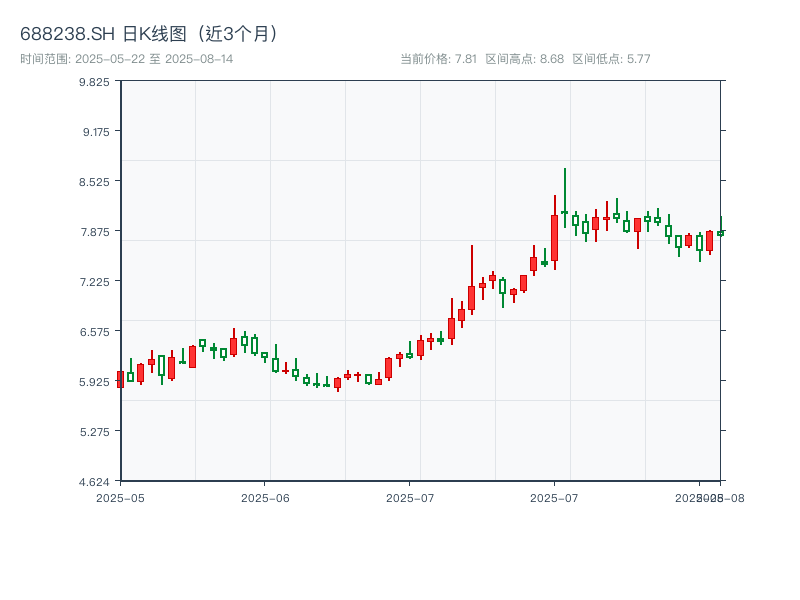Click the large red candle just before the 8.68 peak
Image resolution: width=800 pixels, height=600 pixels.
pyautogui.click(x=554, y=238)
